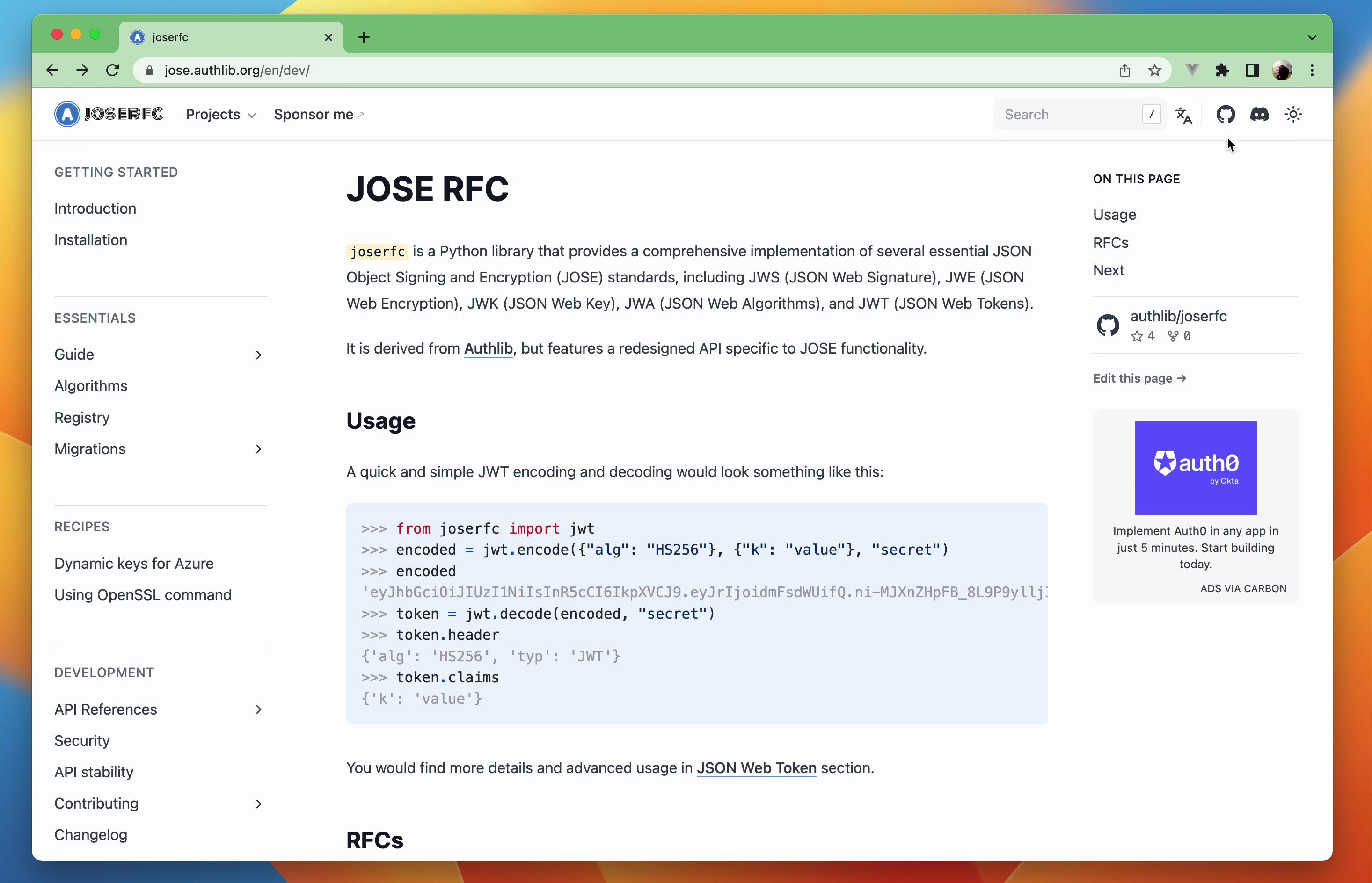Click the Auth0 ad image
1372x883 pixels.
(x=1195, y=468)
